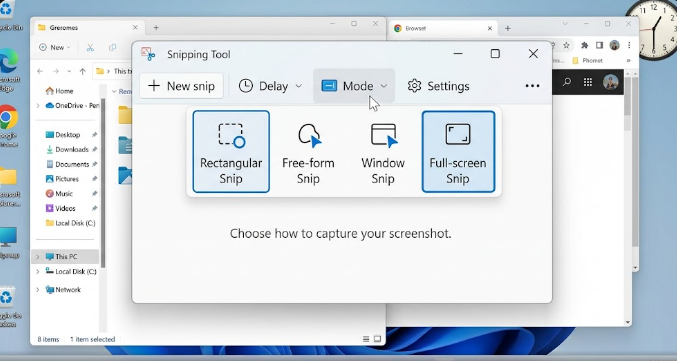The width and height of the screenshot is (677, 361).
Task: Toggle Chrome side panel icon
Action: pos(599,45)
